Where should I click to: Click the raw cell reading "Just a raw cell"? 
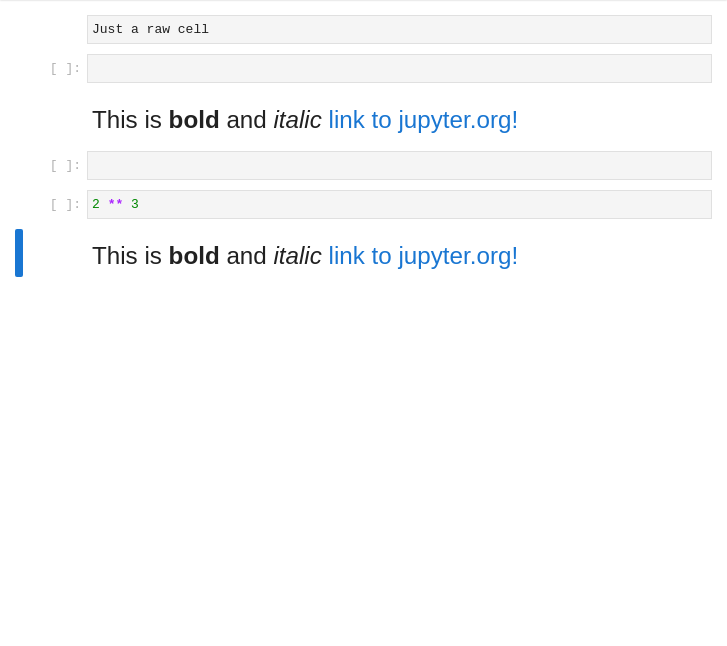pos(399,29)
